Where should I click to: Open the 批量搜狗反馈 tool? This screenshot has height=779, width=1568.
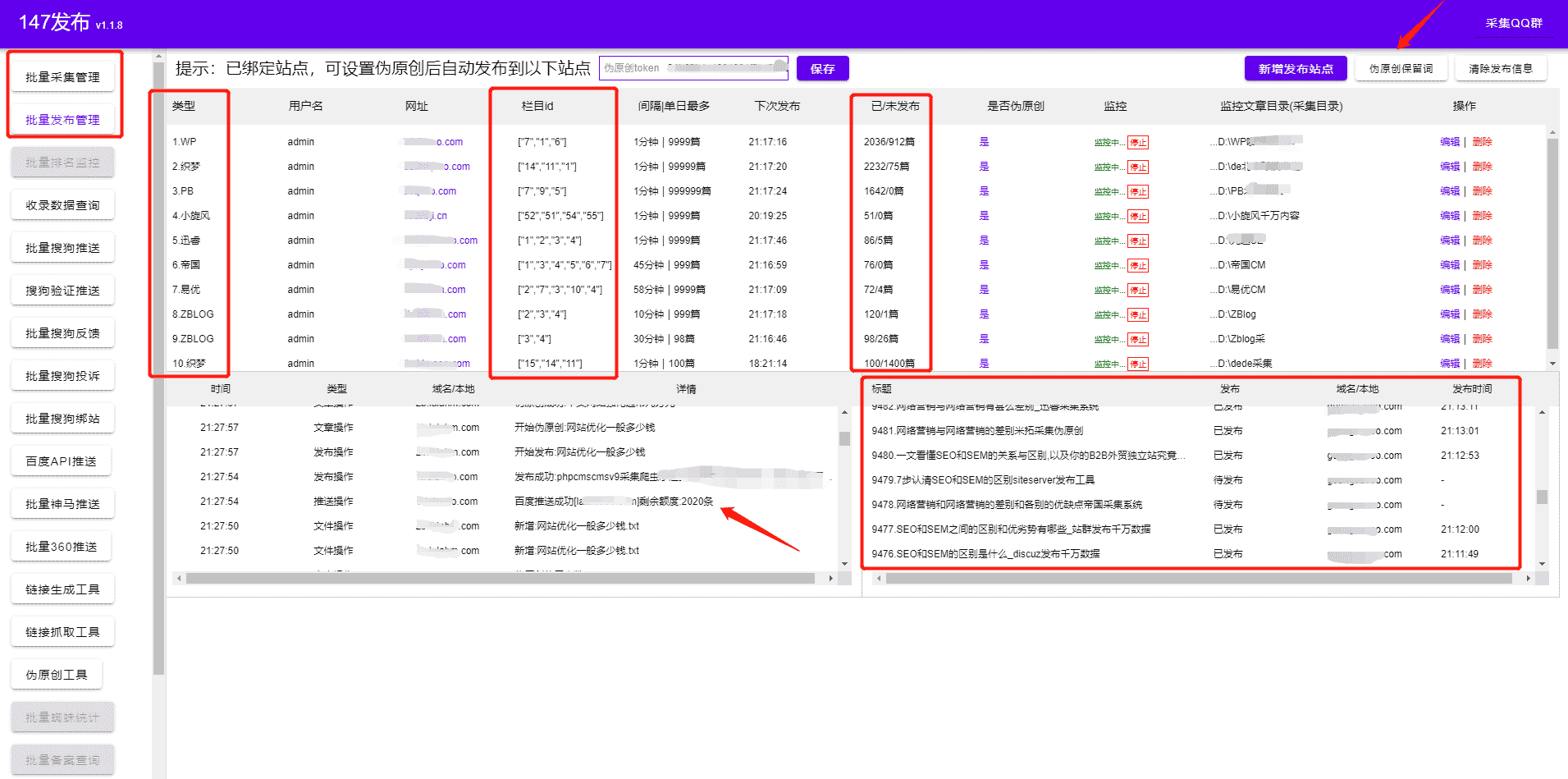[62, 332]
